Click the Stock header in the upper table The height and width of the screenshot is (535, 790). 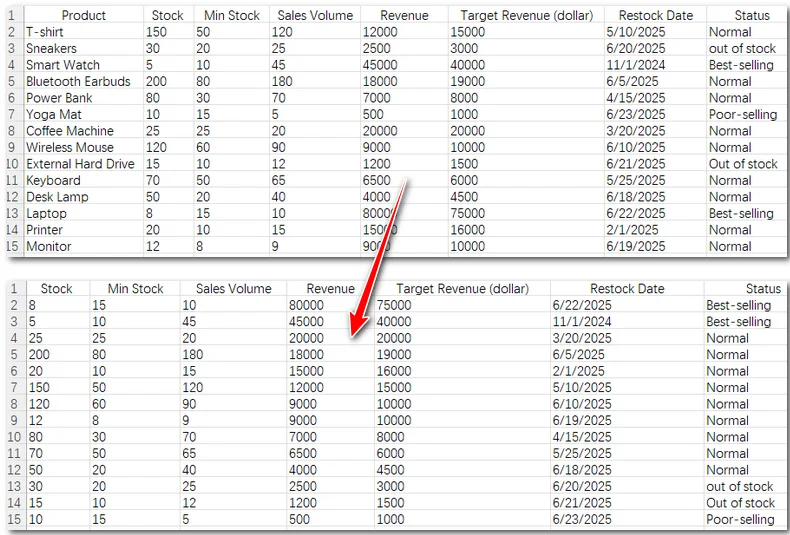point(168,15)
